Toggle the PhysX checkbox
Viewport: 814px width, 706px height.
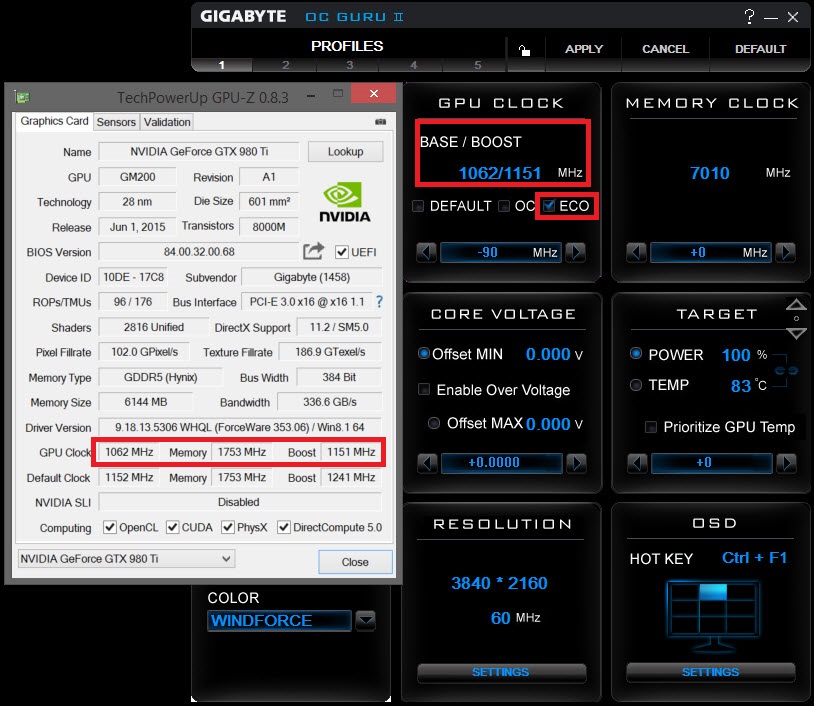(x=227, y=527)
